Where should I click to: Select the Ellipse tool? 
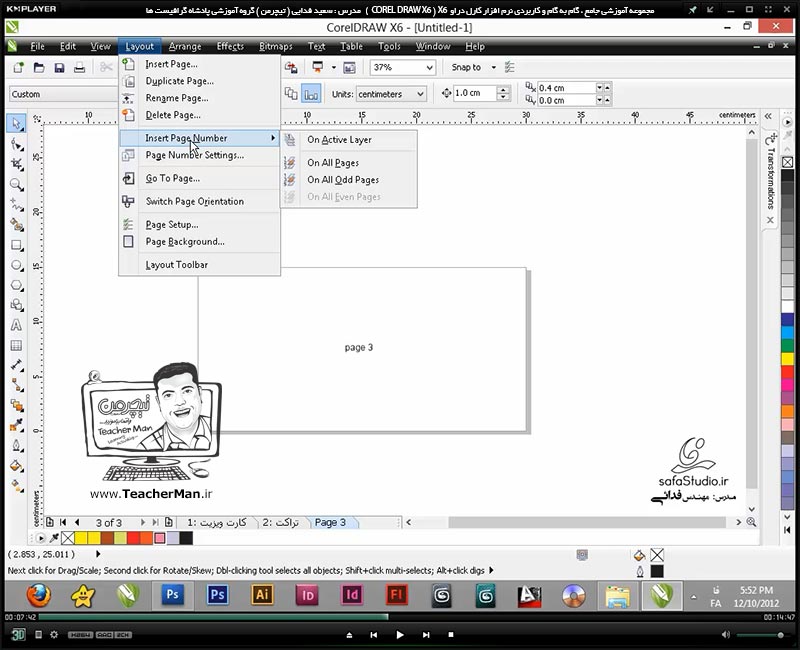(16, 265)
